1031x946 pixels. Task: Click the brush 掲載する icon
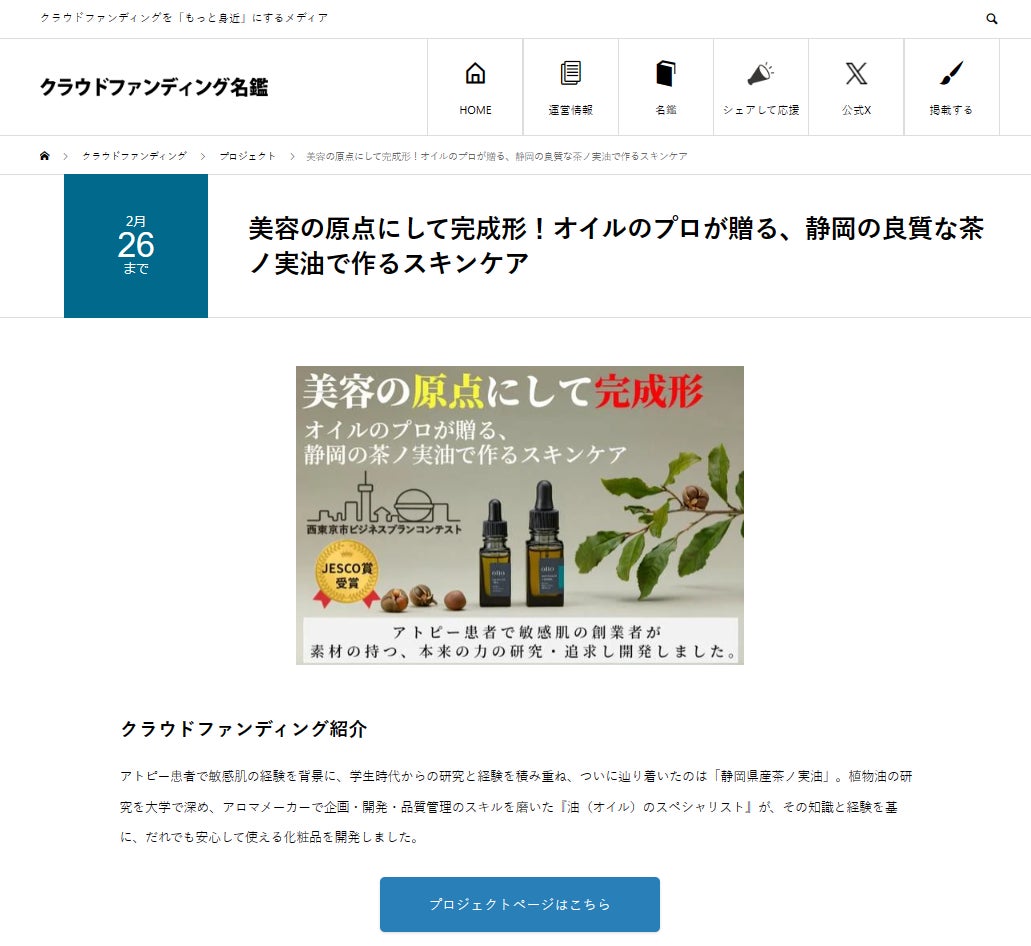pyautogui.click(x=951, y=73)
